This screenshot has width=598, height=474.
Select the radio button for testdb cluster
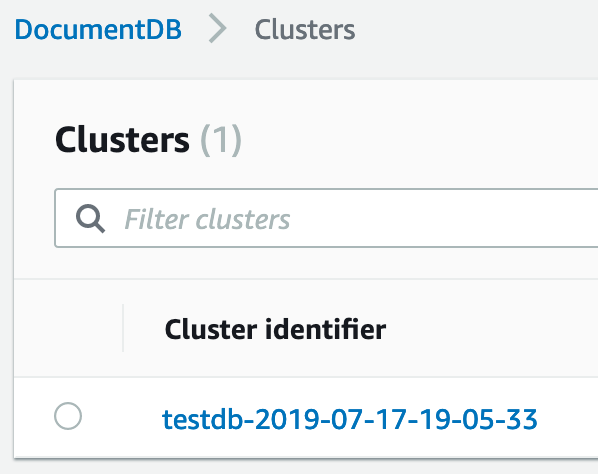(x=68, y=416)
